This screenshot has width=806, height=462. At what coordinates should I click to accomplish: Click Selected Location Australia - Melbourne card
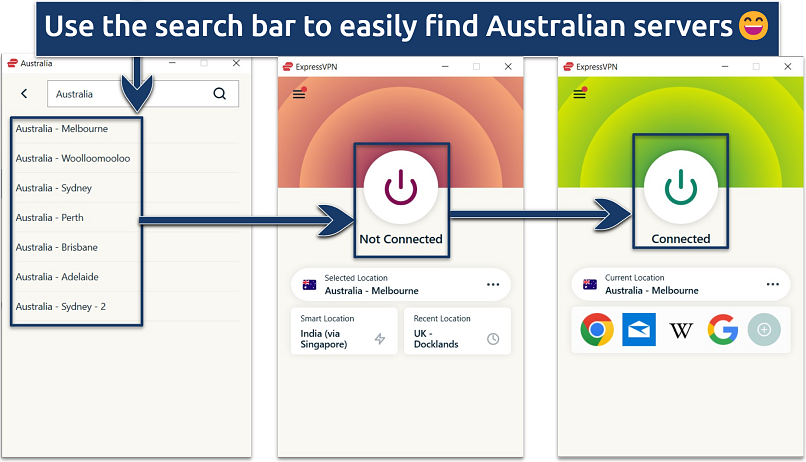coord(401,284)
